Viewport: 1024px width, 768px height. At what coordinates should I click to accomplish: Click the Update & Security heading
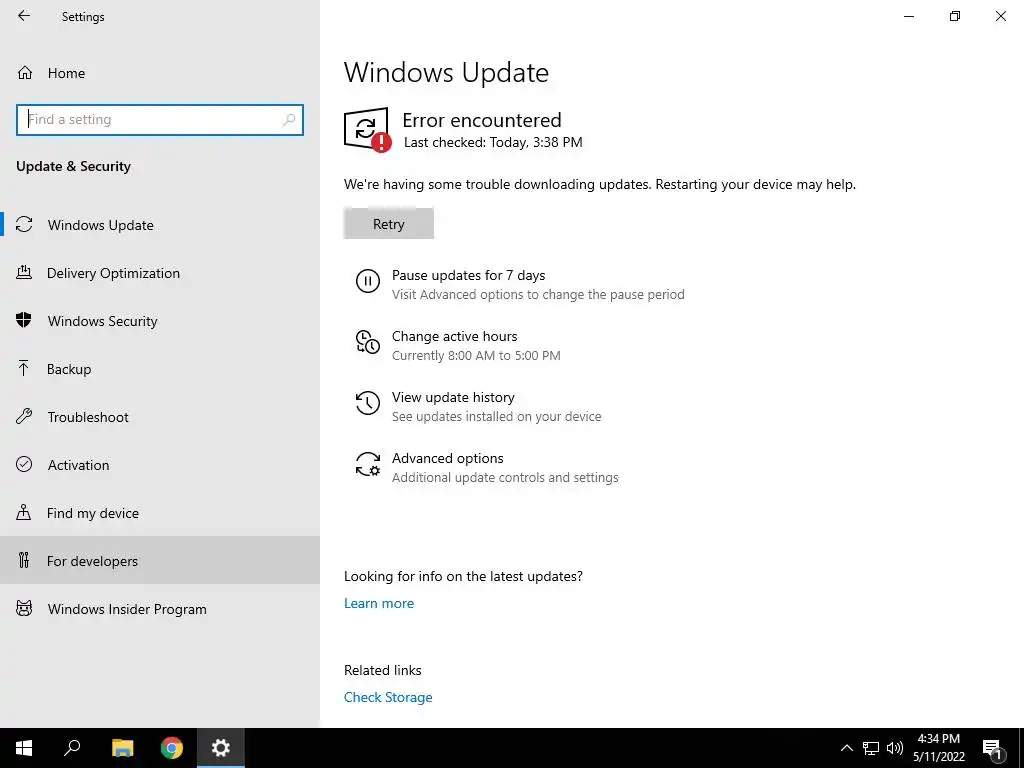pyautogui.click(x=73, y=166)
